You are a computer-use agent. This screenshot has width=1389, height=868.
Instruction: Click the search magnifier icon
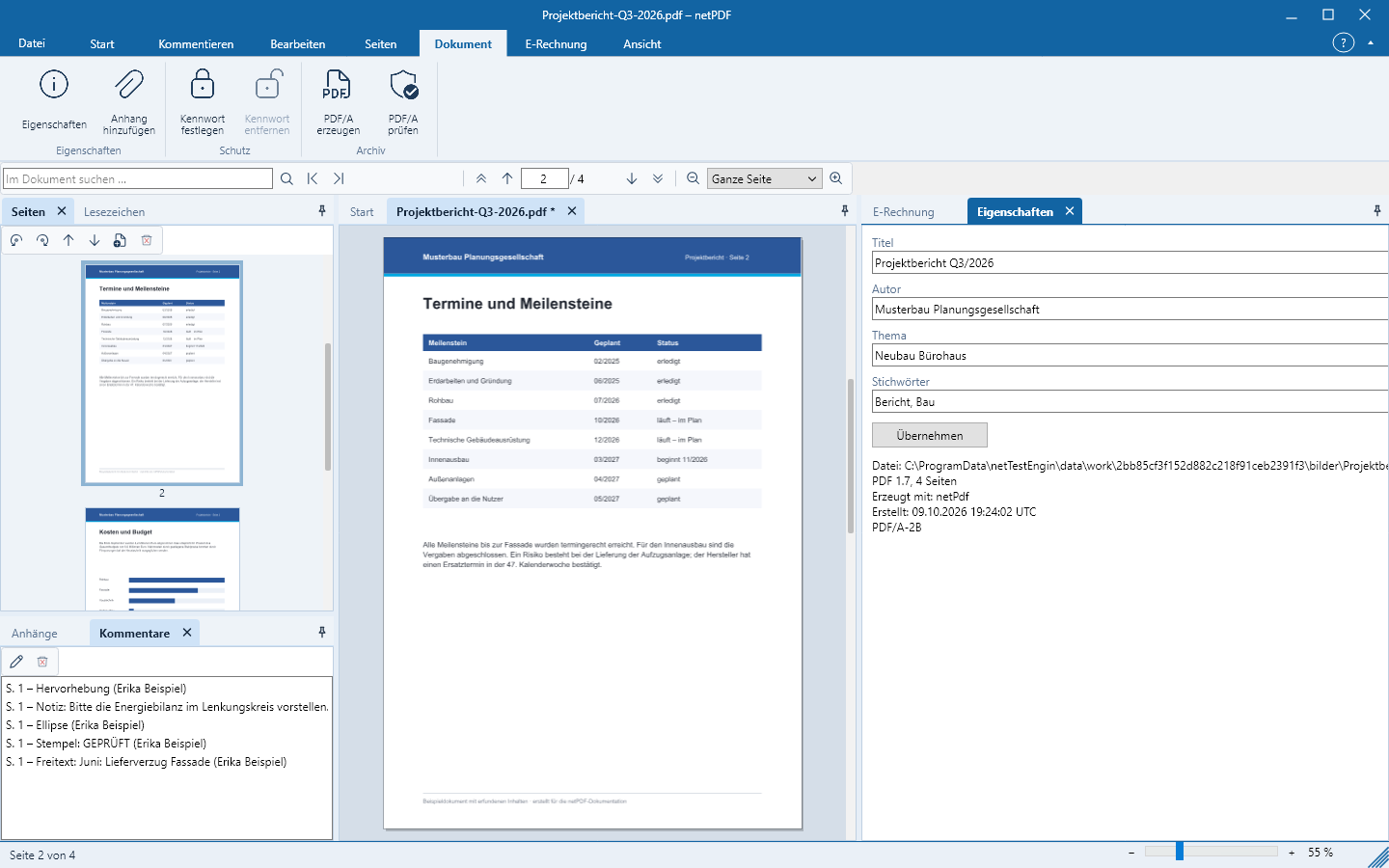click(x=286, y=178)
